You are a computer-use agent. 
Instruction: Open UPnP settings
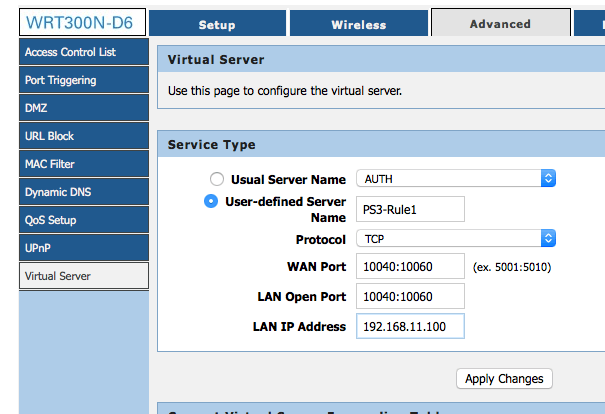84,248
